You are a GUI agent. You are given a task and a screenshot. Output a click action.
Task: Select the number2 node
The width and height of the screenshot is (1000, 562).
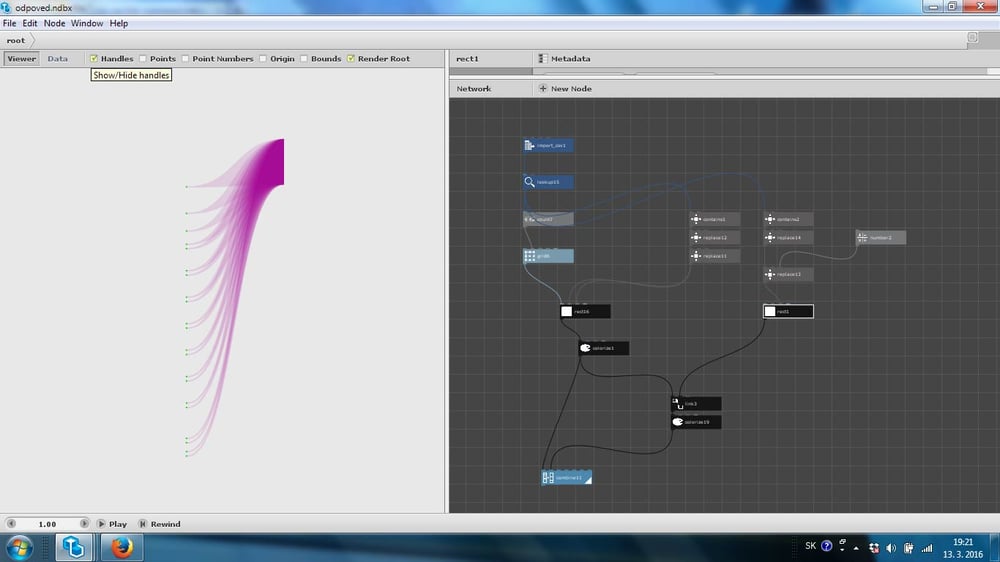click(881, 237)
